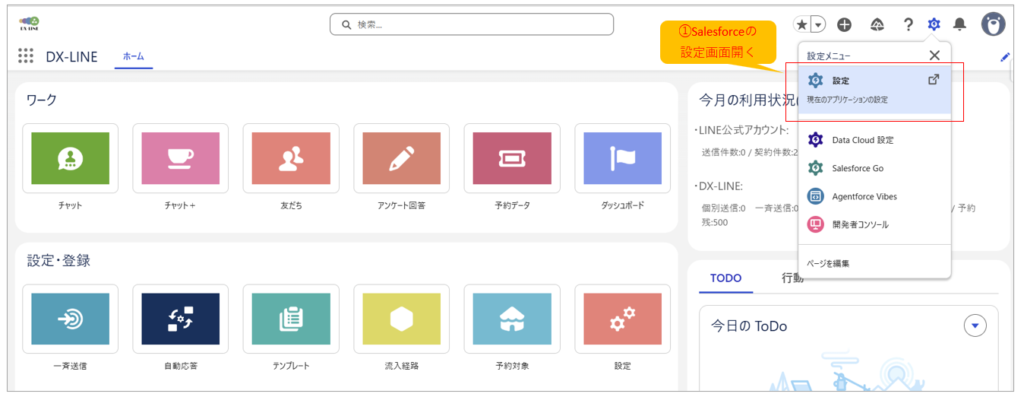Click the ワーク section heading
This screenshot has height=397, width=1024.
coord(42,101)
